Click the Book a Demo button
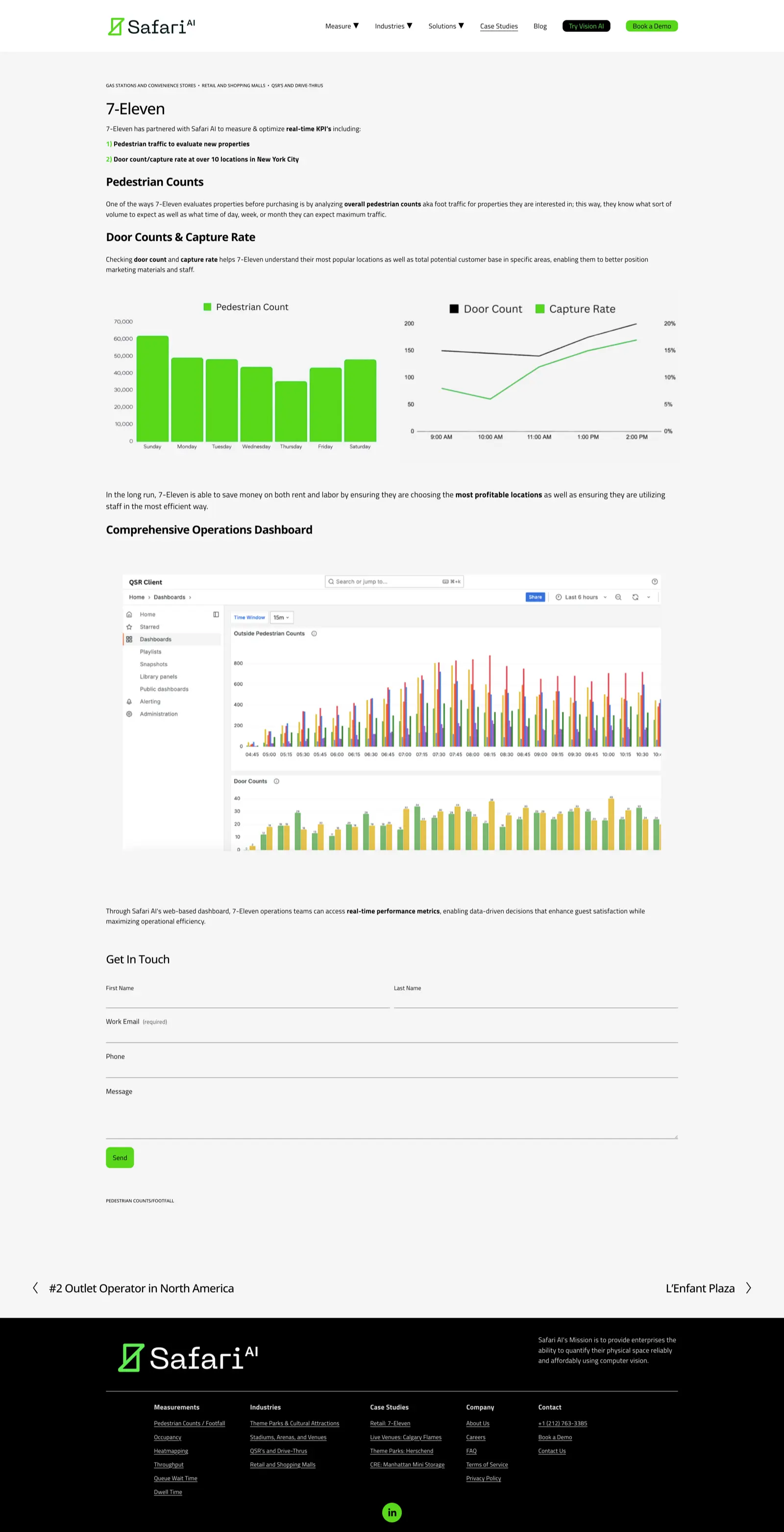The height and width of the screenshot is (1532, 784). click(651, 25)
